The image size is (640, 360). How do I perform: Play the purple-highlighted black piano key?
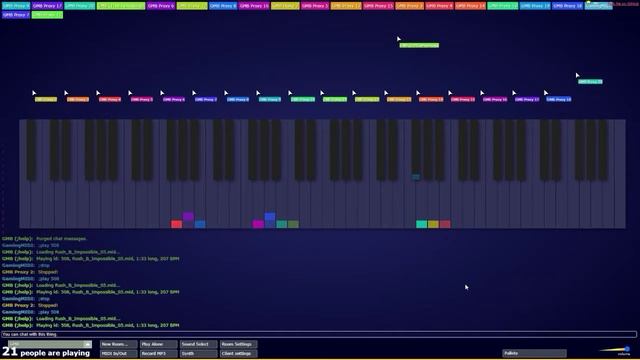point(188,216)
